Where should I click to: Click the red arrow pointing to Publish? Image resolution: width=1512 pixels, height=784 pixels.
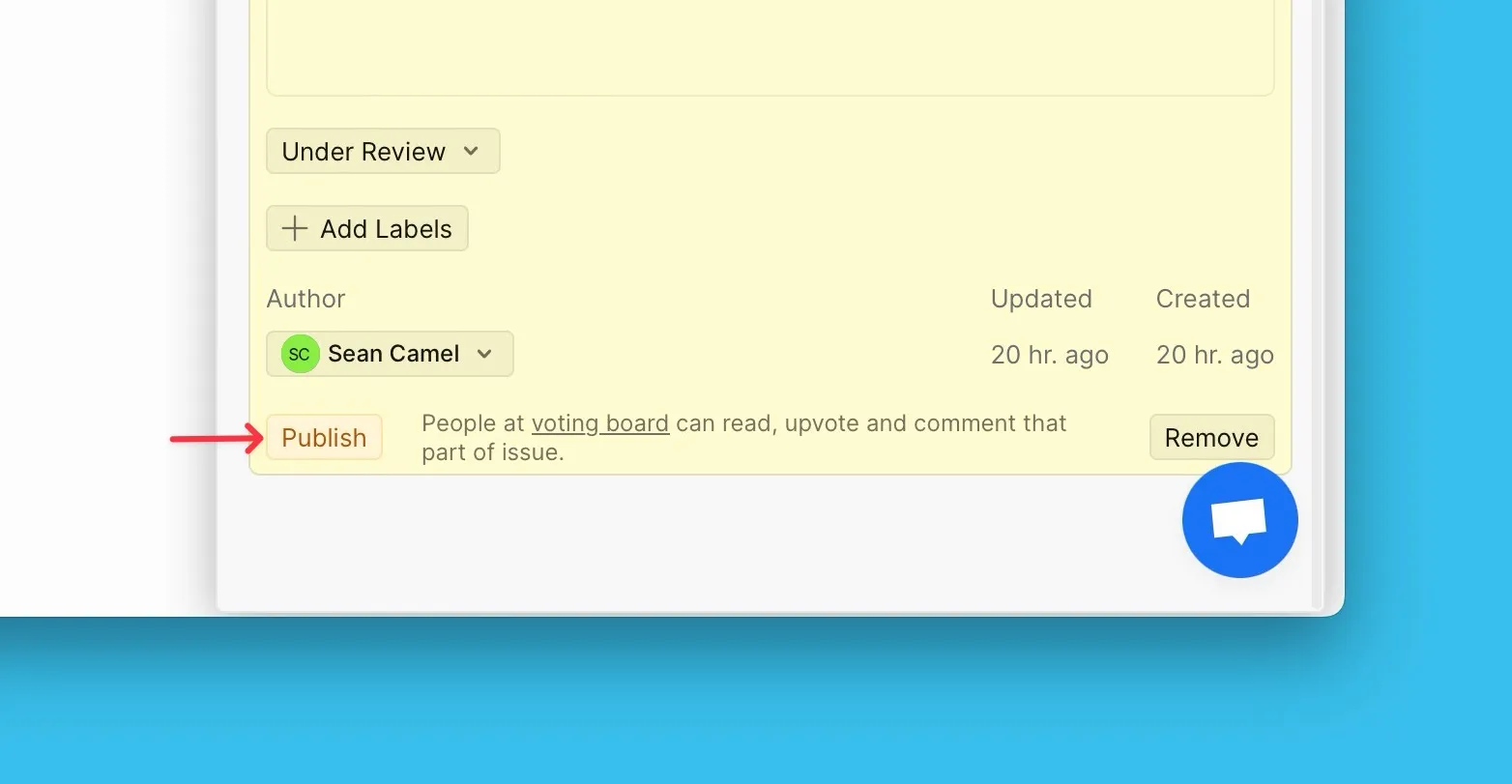click(x=216, y=439)
